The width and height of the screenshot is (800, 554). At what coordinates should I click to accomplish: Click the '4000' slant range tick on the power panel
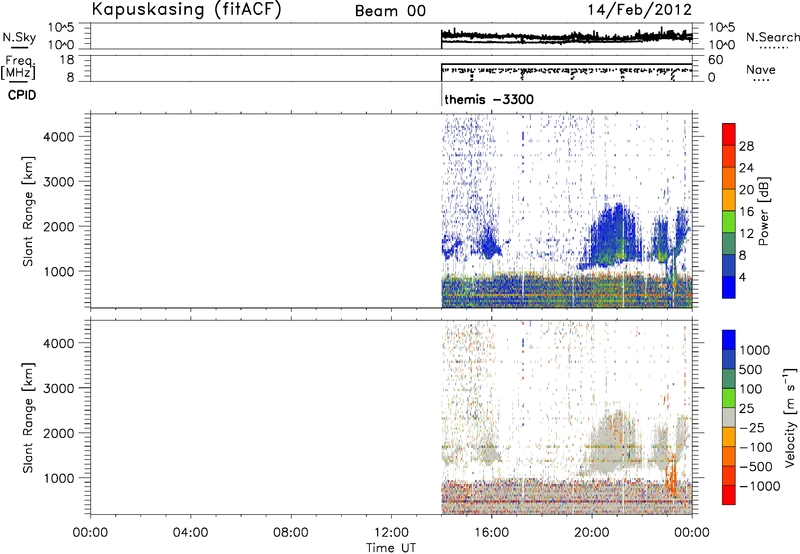tap(59, 137)
